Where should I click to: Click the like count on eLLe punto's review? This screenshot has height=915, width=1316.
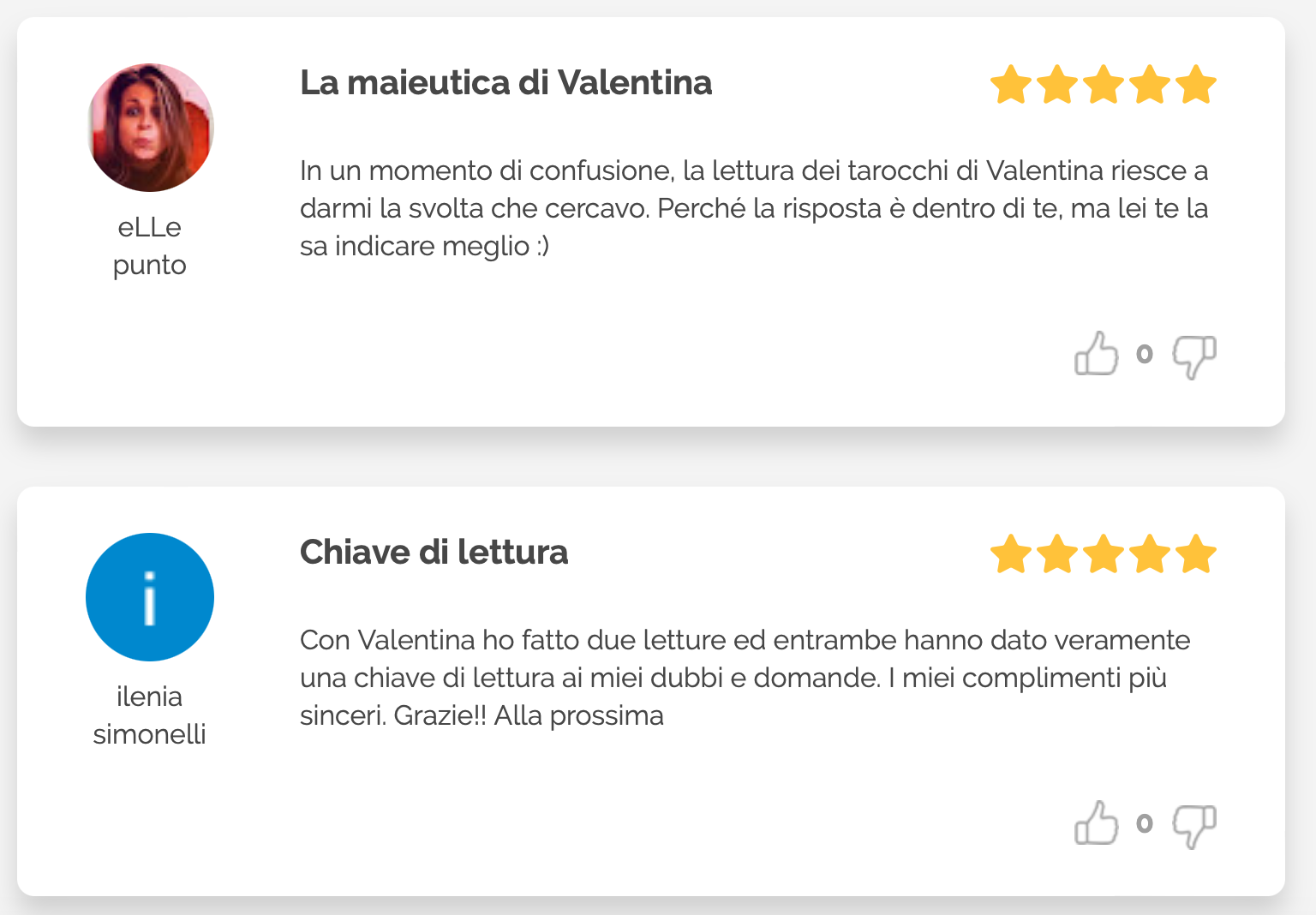[x=1145, y=354]
